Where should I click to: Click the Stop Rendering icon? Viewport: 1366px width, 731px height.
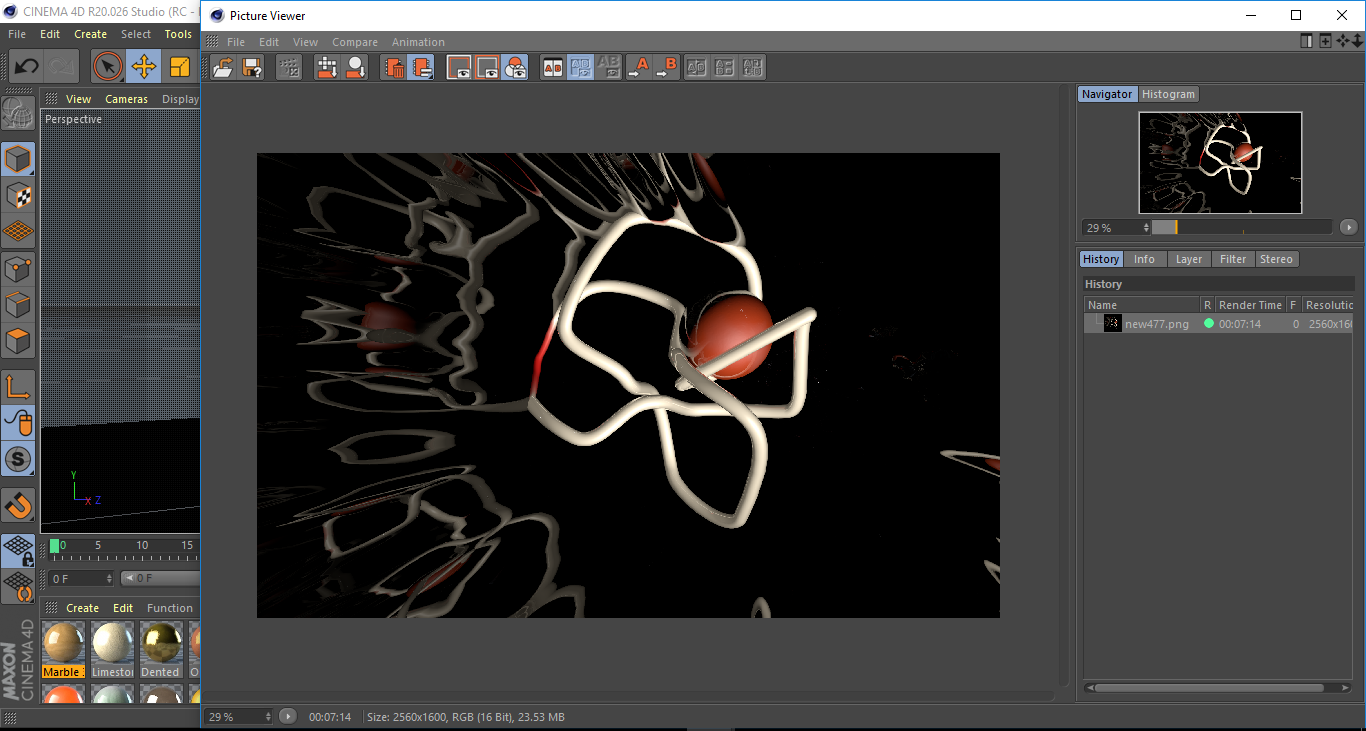289,67
